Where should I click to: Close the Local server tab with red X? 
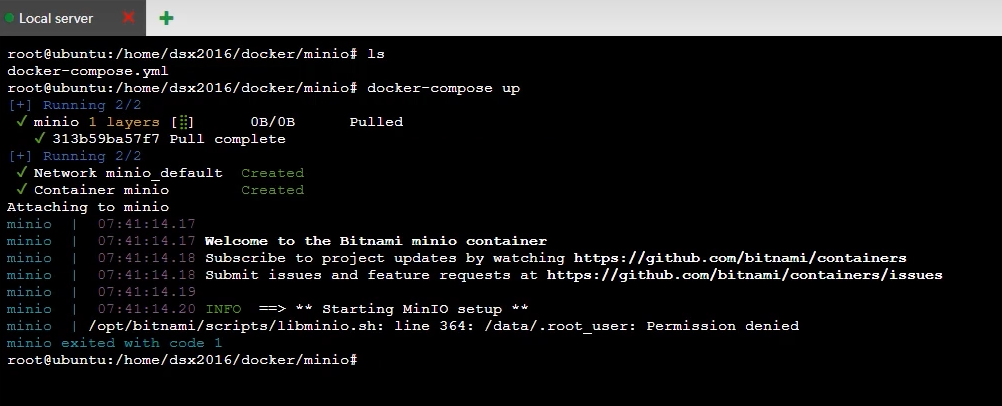tap(128, 18)
